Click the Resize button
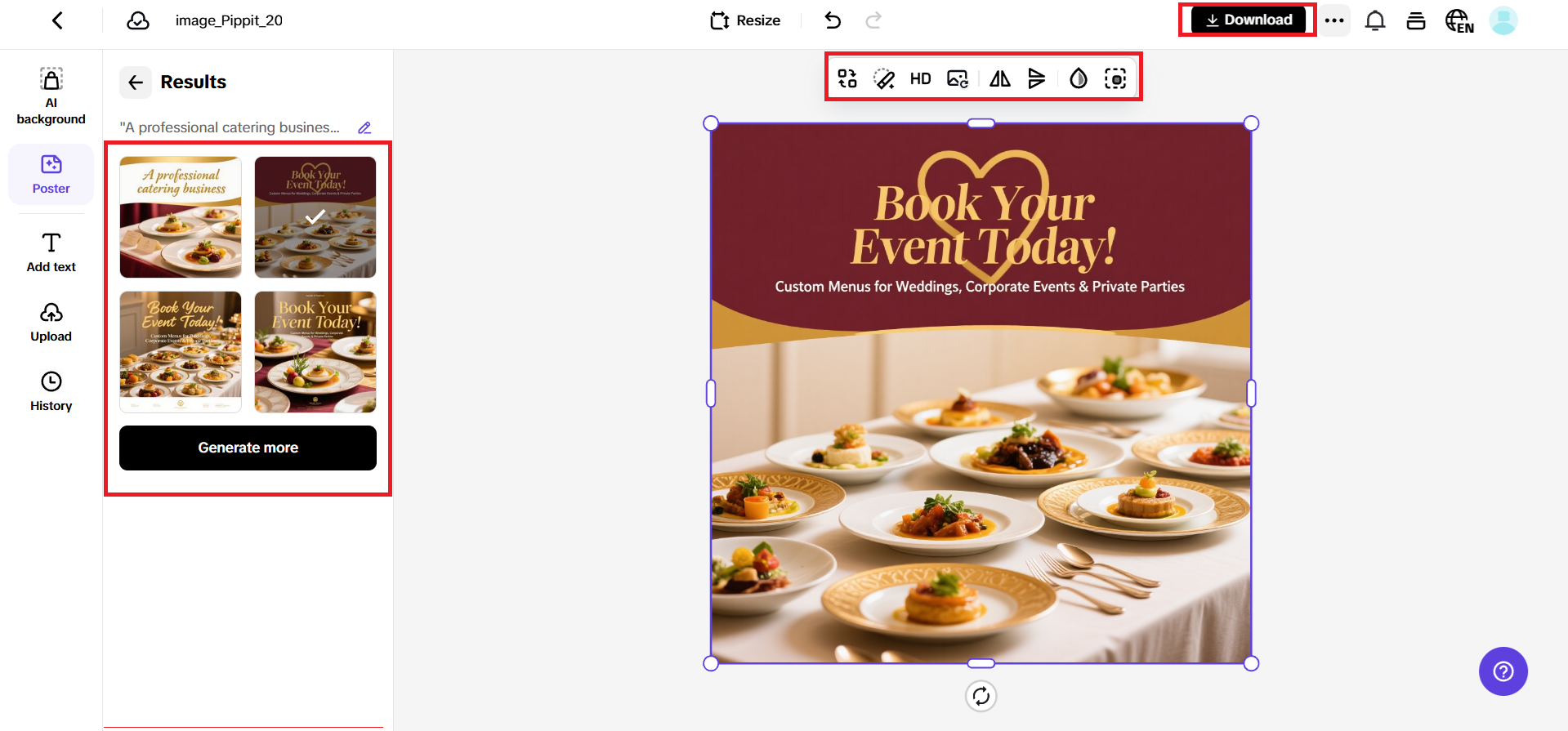 click(x=745, y=20)
